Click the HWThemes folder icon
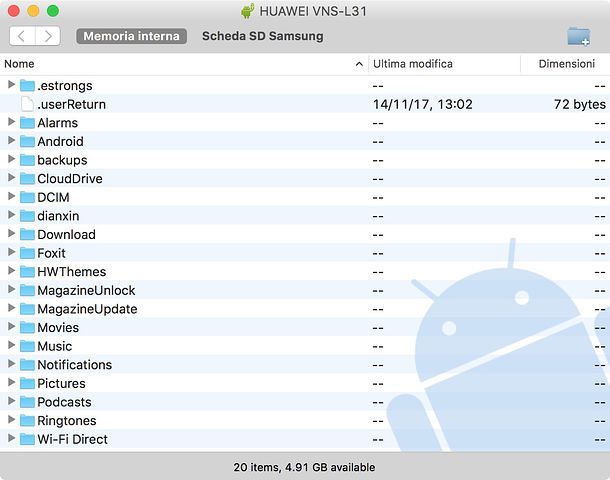The width and height of the screenshot is (610, 480). [x=27, y=272]
